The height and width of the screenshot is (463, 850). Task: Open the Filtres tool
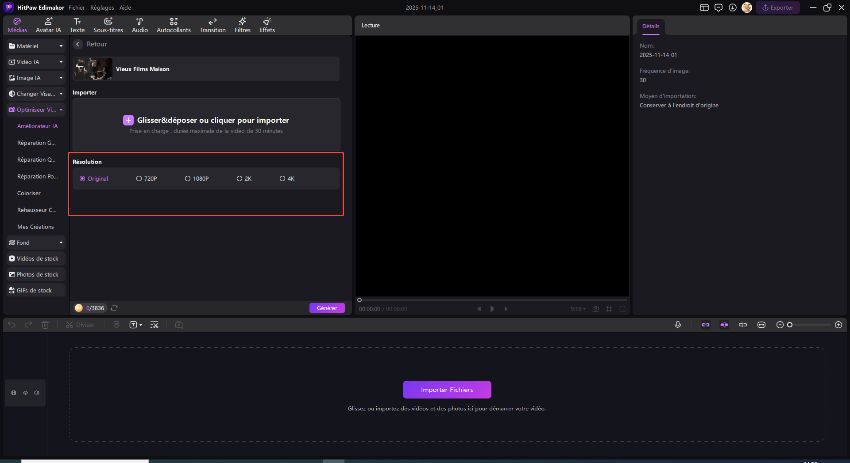(242, 25)
